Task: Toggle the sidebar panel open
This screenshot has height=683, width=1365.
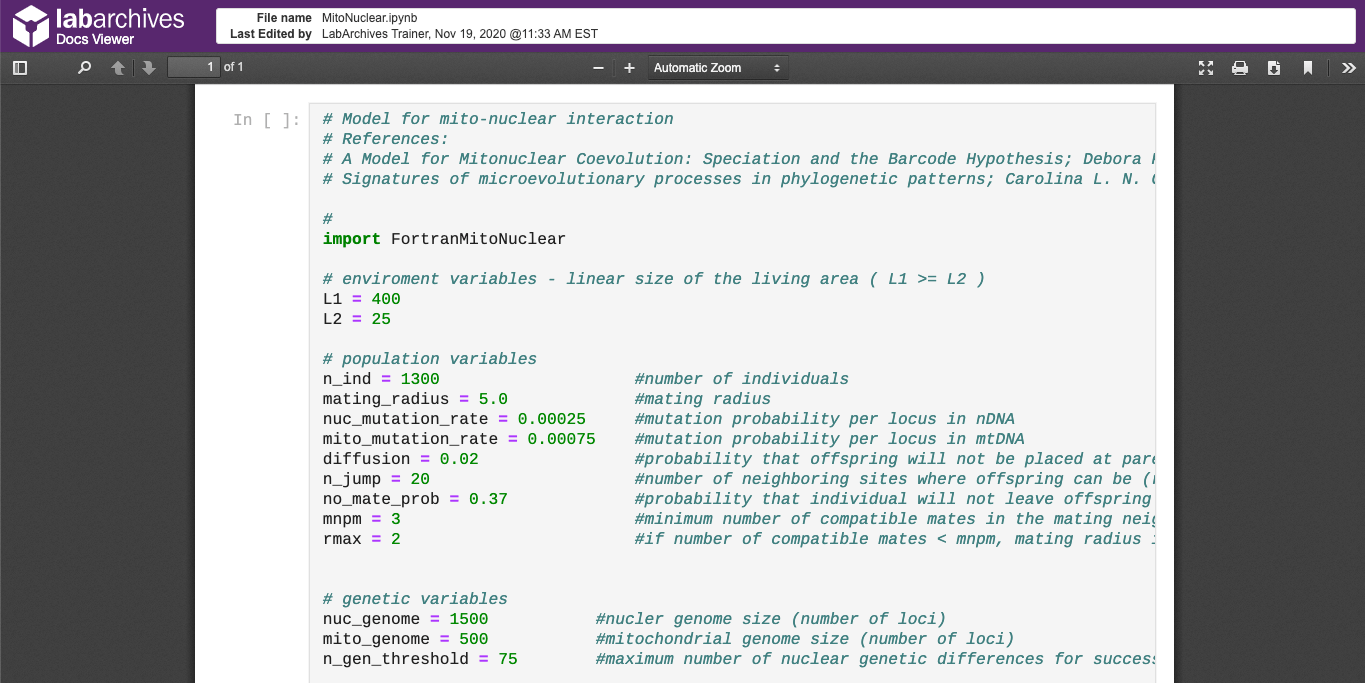Action: click(x=18, y=67)
